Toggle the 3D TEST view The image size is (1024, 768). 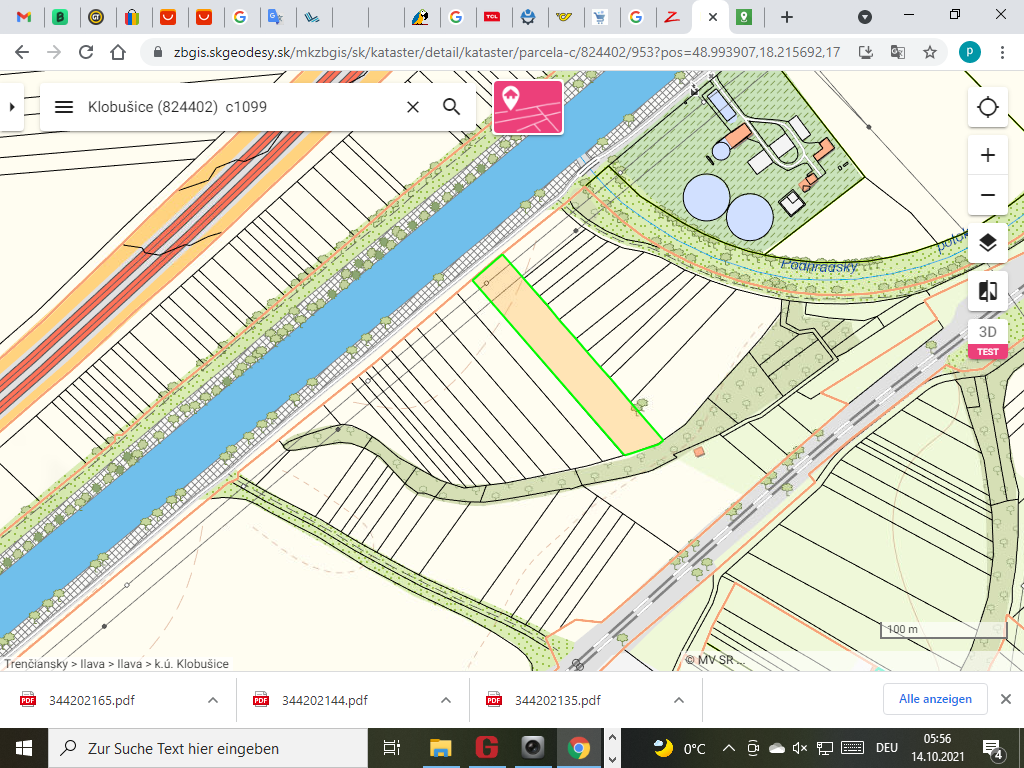988,339
